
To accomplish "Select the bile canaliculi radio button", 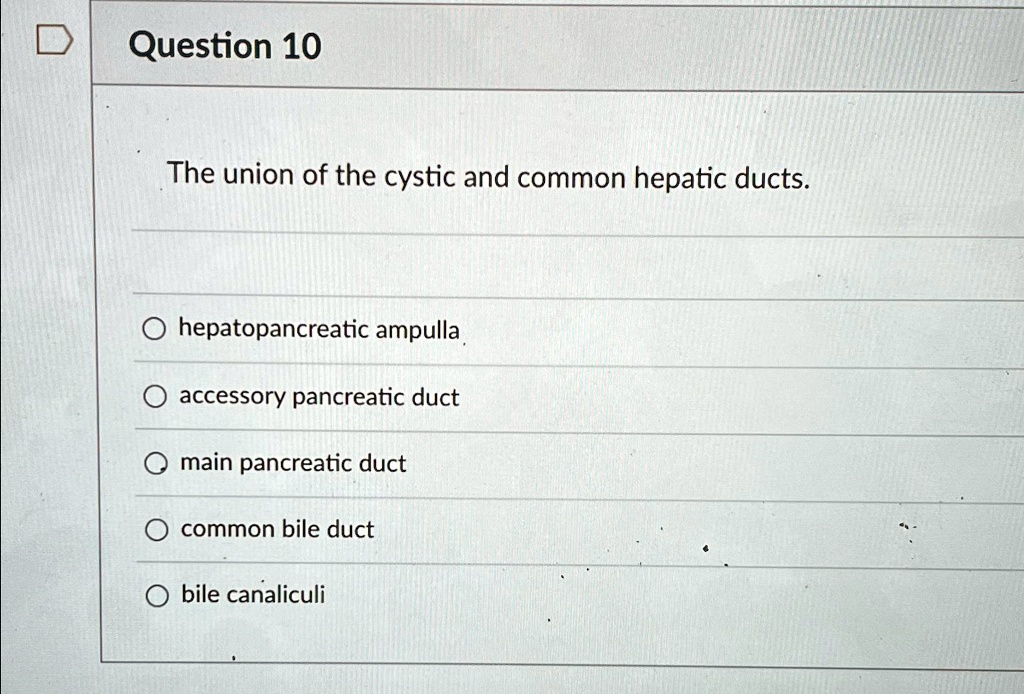I will [x=154, y=597].
